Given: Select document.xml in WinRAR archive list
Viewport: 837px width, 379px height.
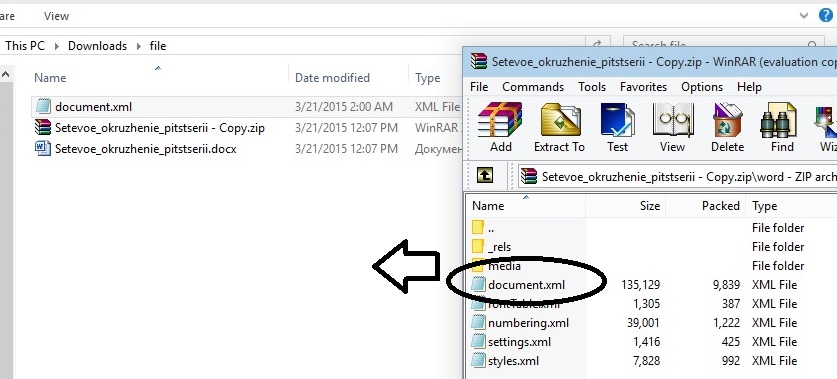Looking at the screenshot, I should [526, 285].
